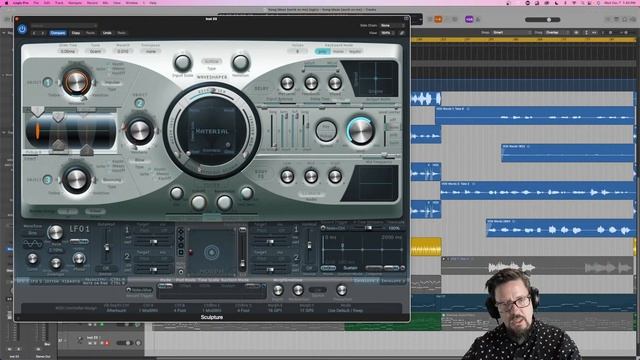The height and width of the screenshot is (360, 640).
Task: Select the Envelope 2 tab
Action: tap(393, 281)
